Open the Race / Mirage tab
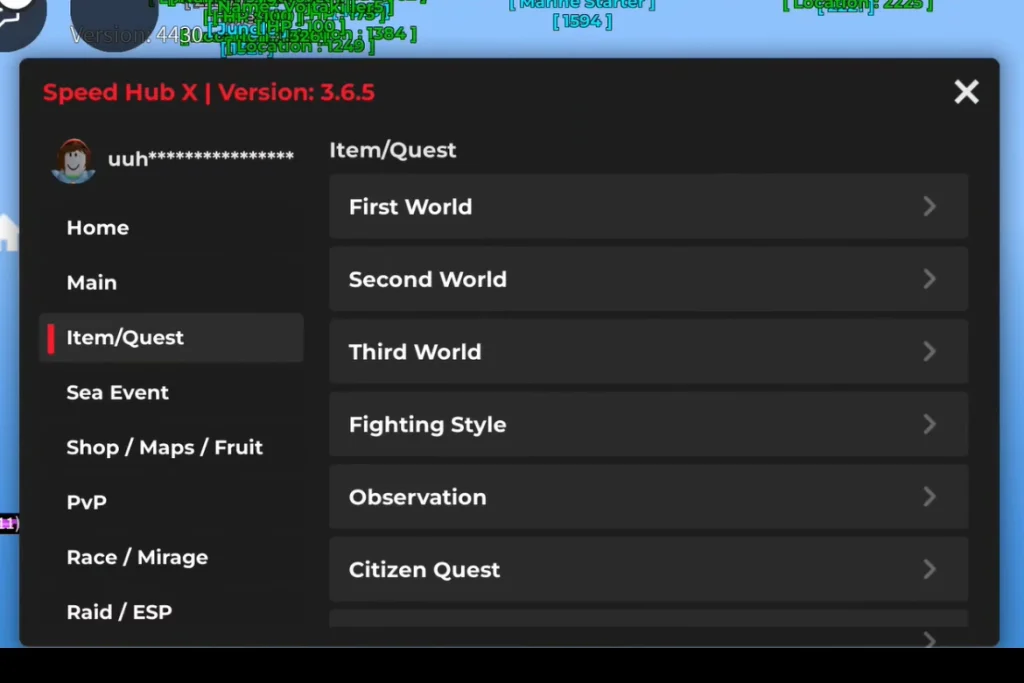This screenshot has height=683, width=1024. point(171,557)
